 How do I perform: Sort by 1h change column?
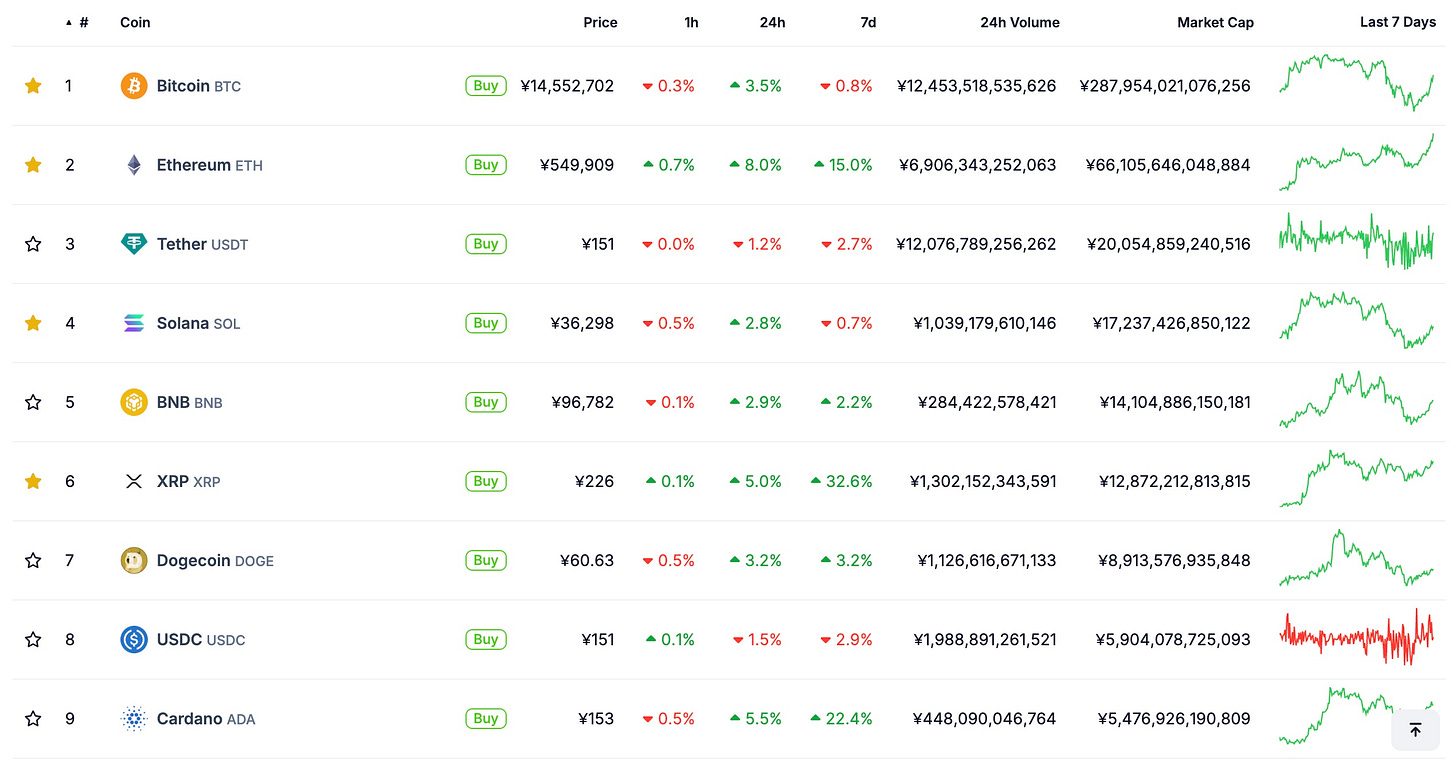coord(691,22)
